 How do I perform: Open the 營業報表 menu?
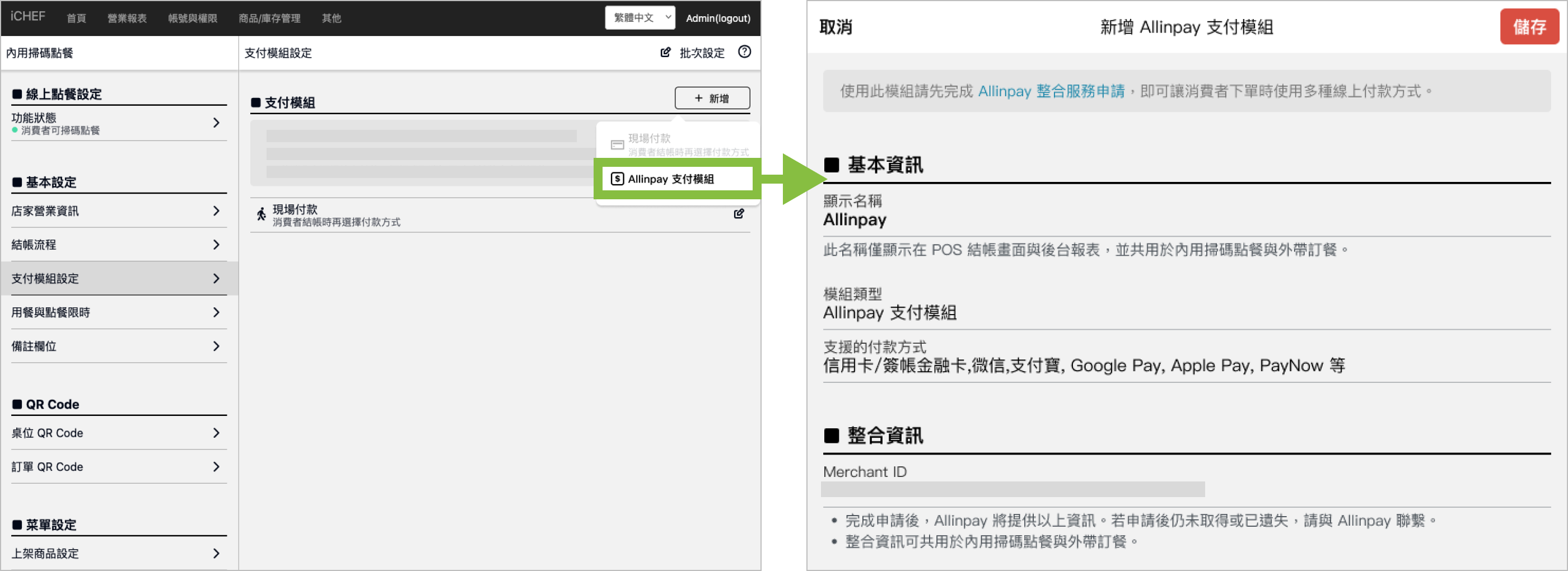[x=127, y=18]
